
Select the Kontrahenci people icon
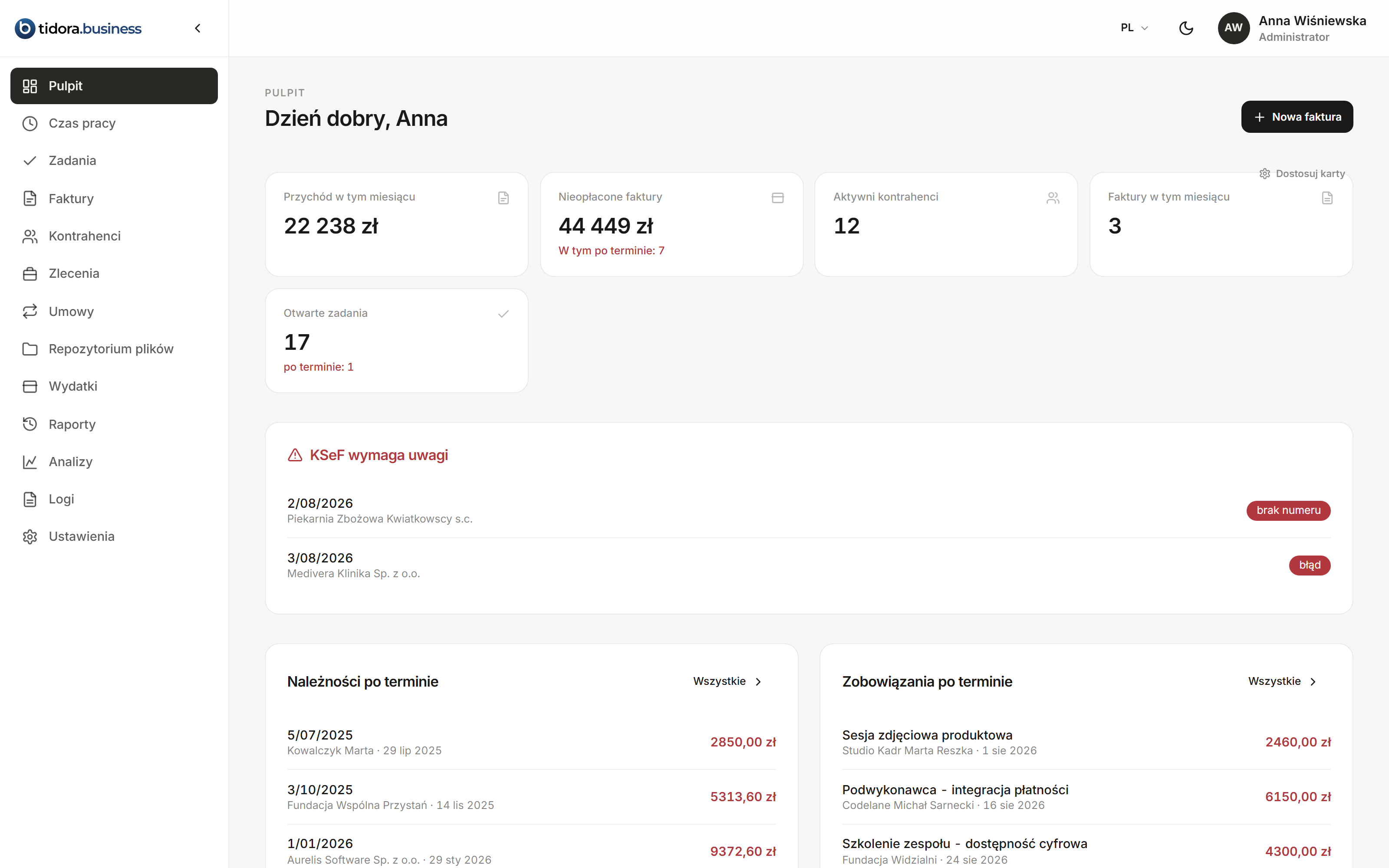[x=30, y=236]
